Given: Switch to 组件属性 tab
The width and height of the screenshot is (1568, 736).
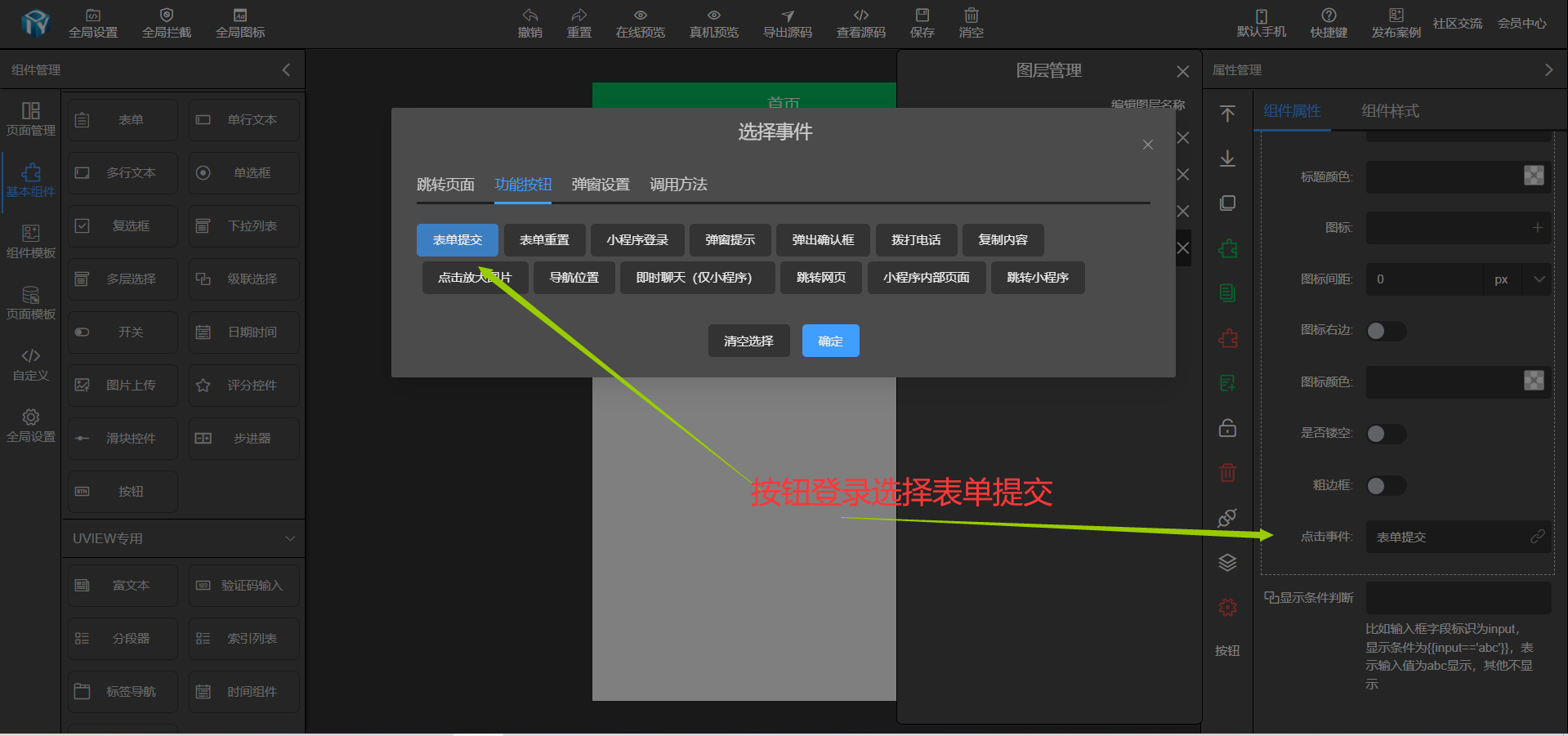Looking at the screenshot, I should point(1292,111).
